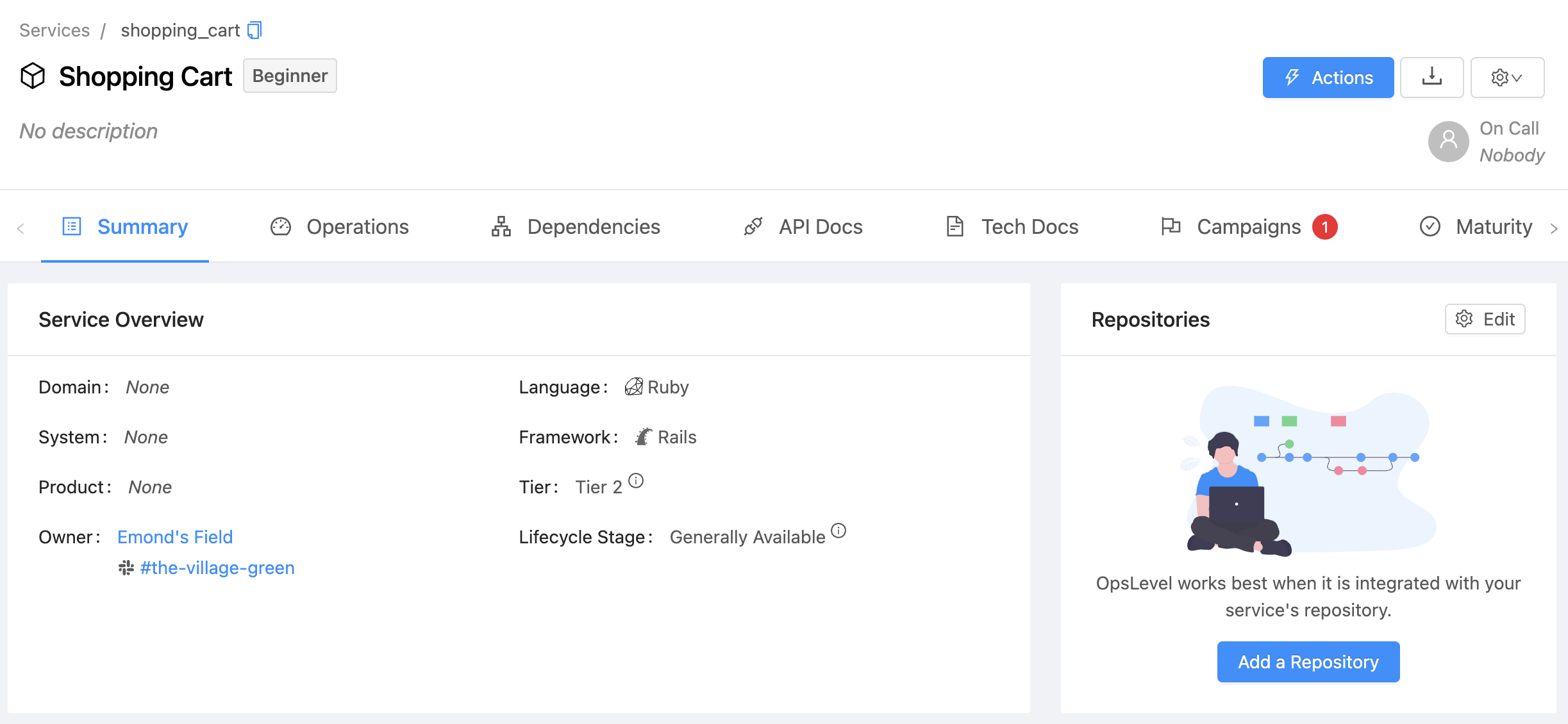This screenshot has width=1568, height=724.
Task: Click the Domain value None
Action: click(147, 387)
